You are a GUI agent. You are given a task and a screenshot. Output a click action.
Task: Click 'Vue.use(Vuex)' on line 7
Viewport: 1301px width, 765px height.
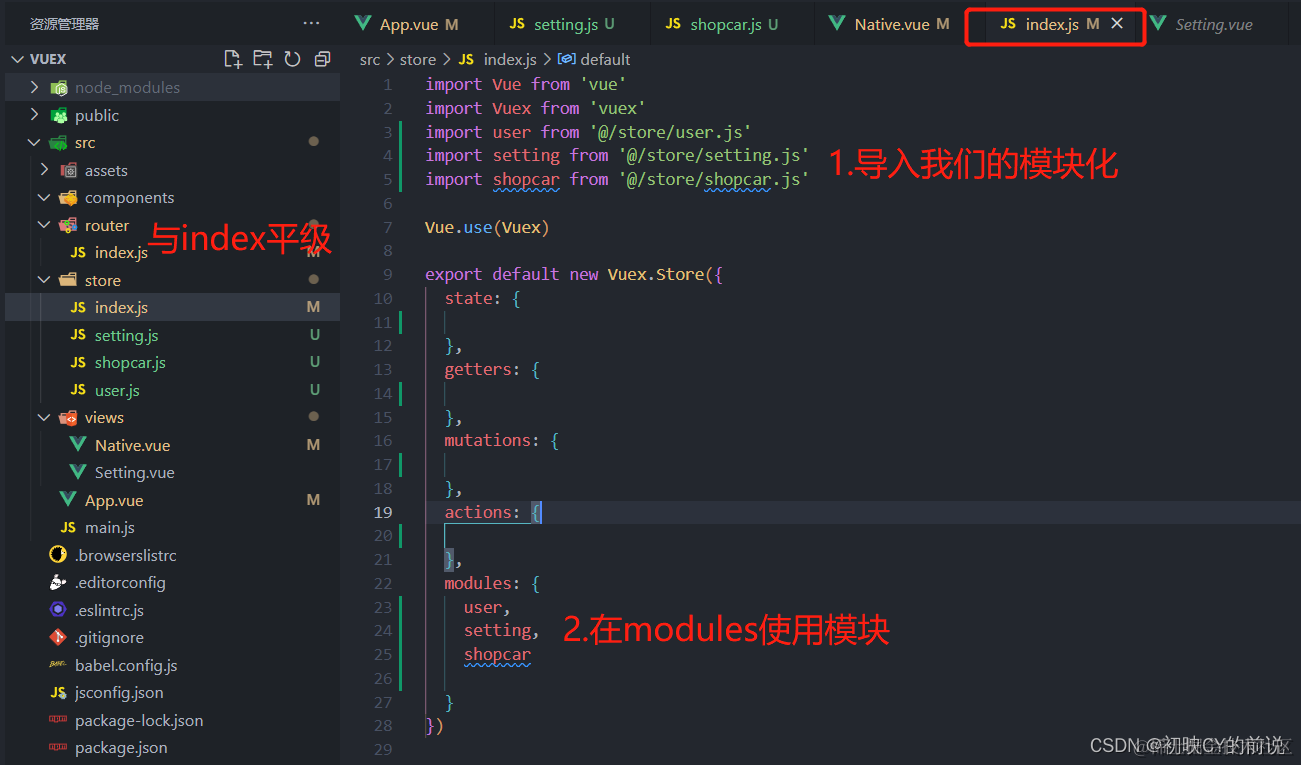click(x=487, y=227)
